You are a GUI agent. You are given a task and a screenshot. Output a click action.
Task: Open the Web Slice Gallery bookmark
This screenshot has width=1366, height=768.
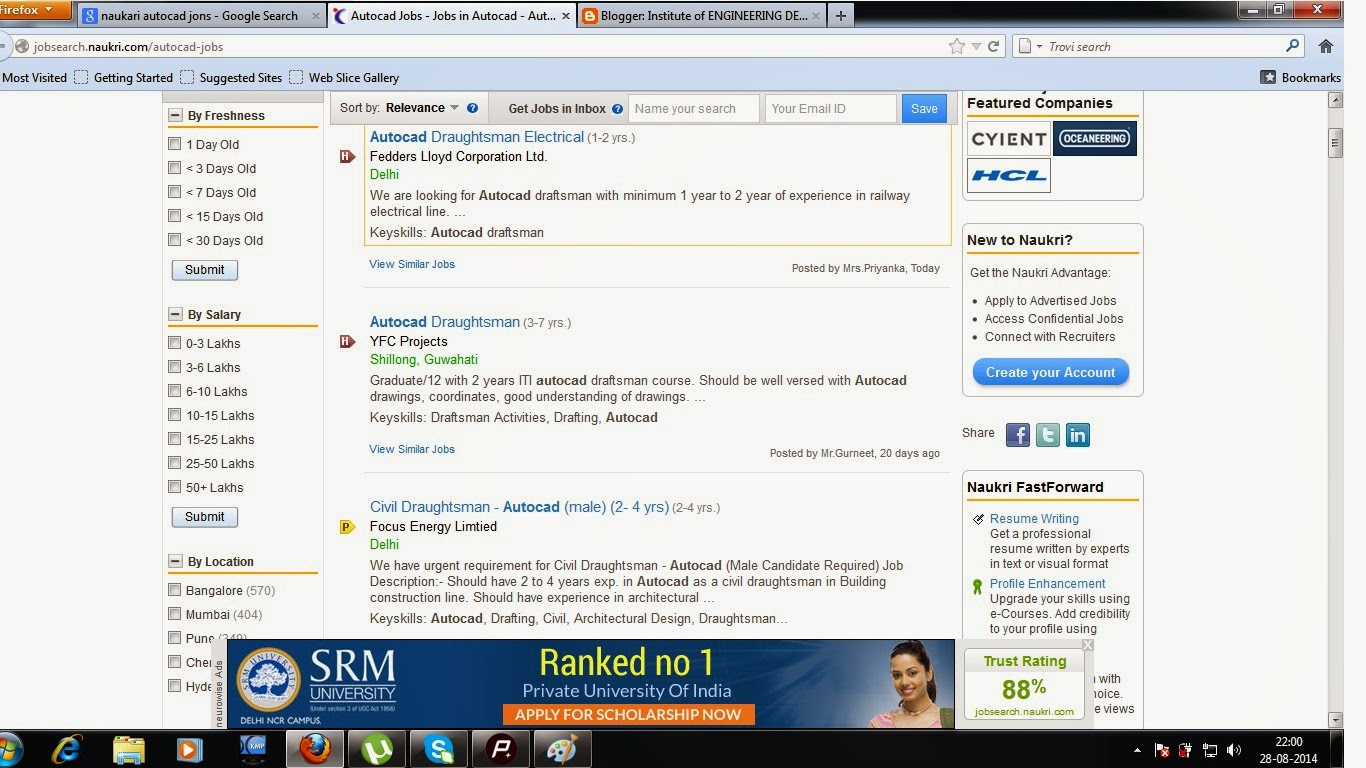(x=344, y=77)
